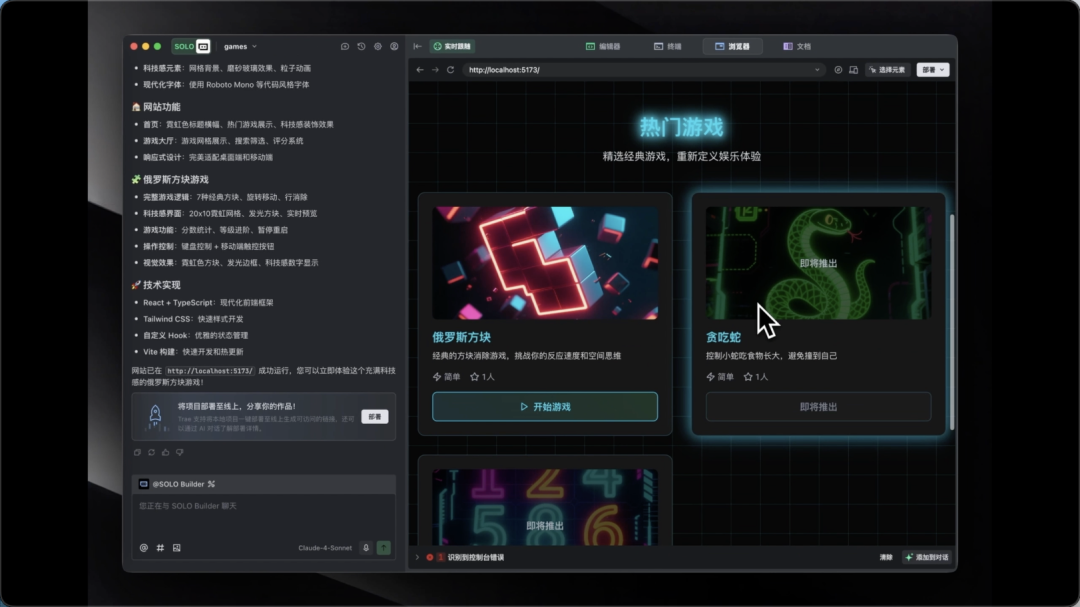Switch to the 终端 terminal tab

(667, 46)
